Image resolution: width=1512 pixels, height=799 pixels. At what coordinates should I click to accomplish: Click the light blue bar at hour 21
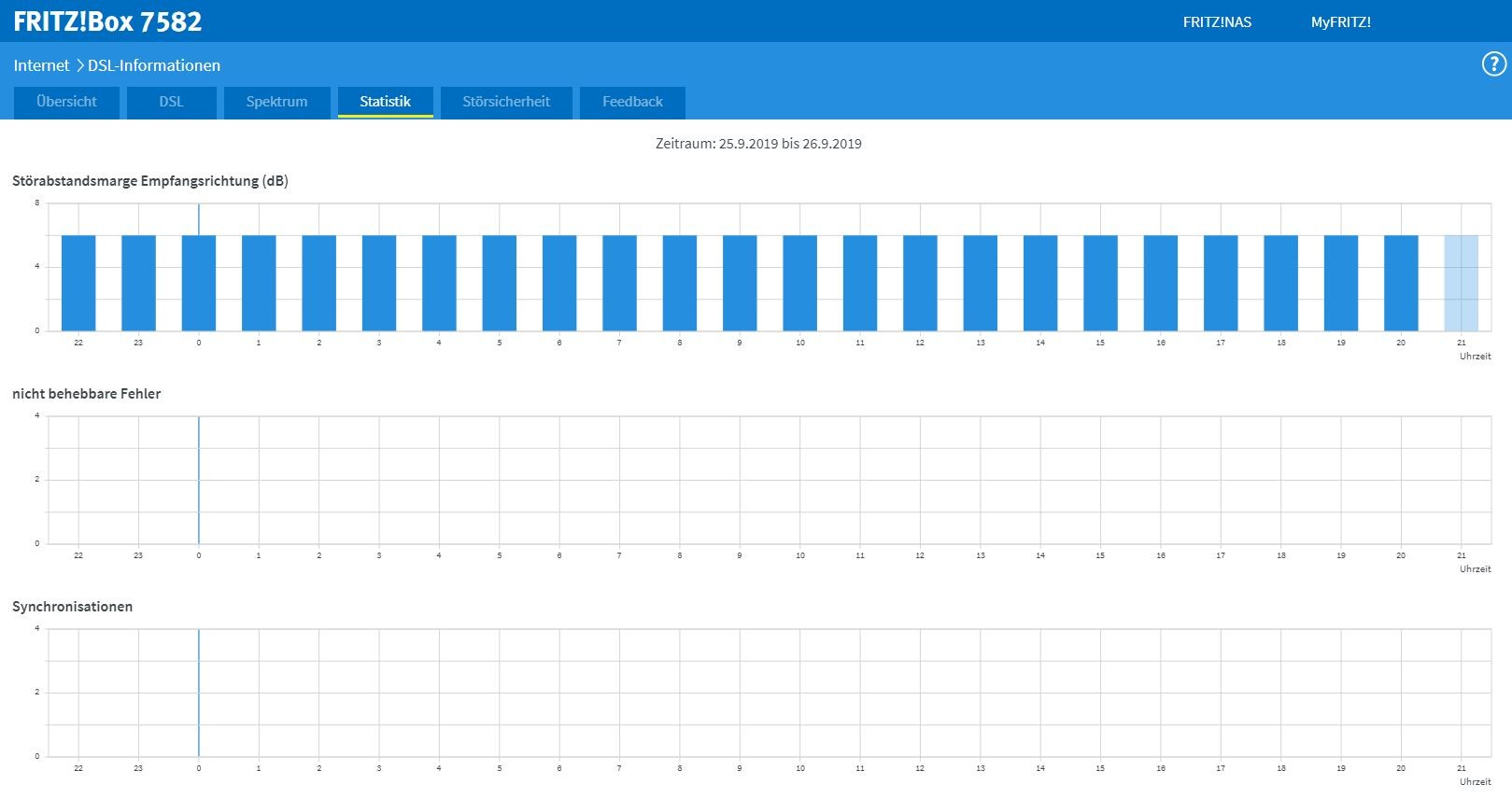(1461, 283)
